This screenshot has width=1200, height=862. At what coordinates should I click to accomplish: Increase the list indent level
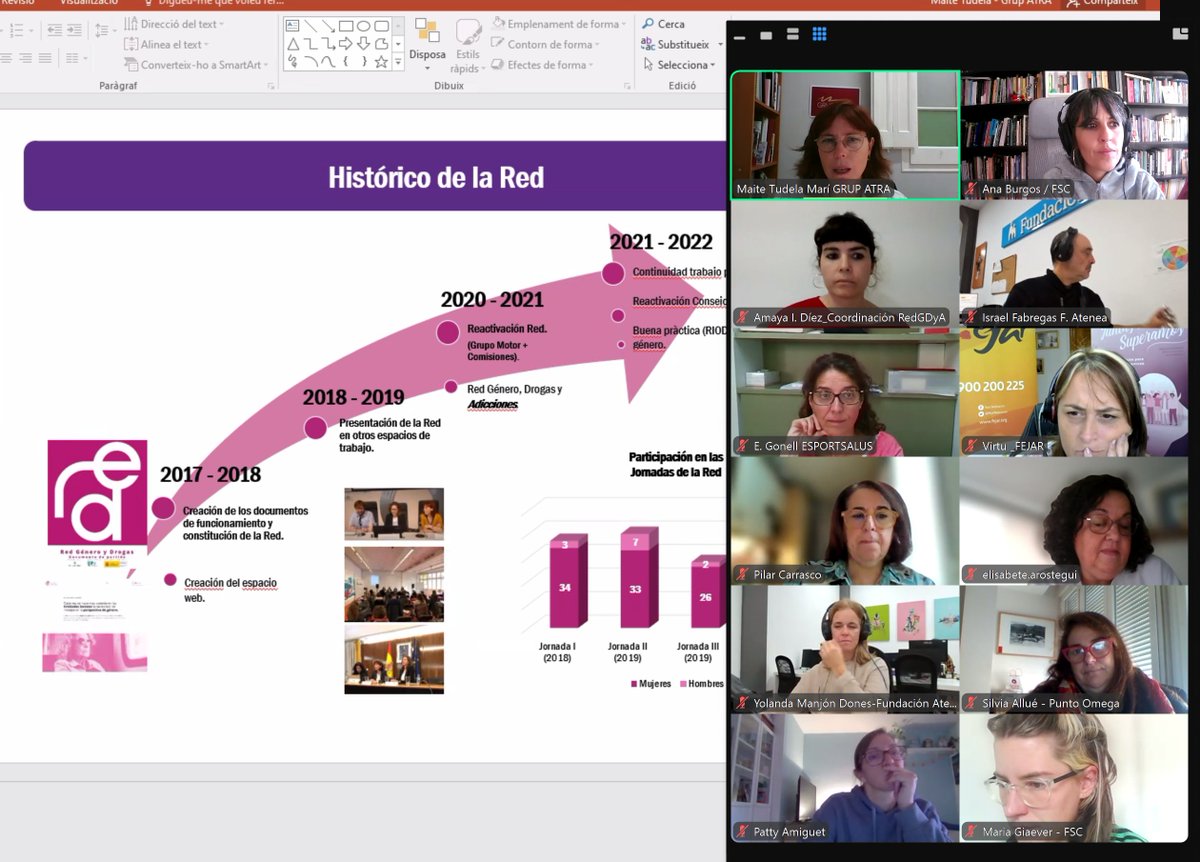pyautogui.click(x=74, y=30)
